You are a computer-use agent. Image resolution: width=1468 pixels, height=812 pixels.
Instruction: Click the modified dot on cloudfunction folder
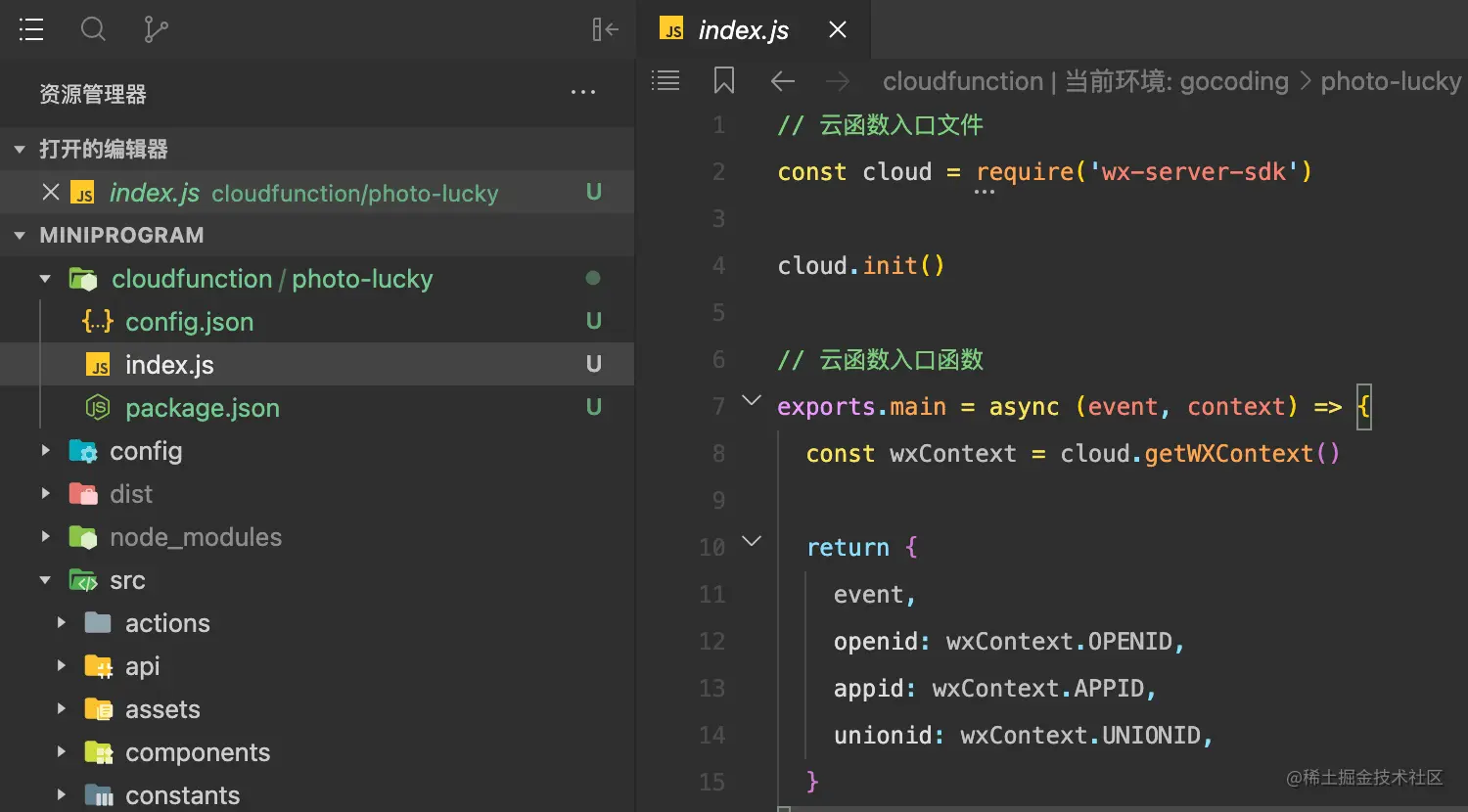pyautogui.click(x=593, y=278)
